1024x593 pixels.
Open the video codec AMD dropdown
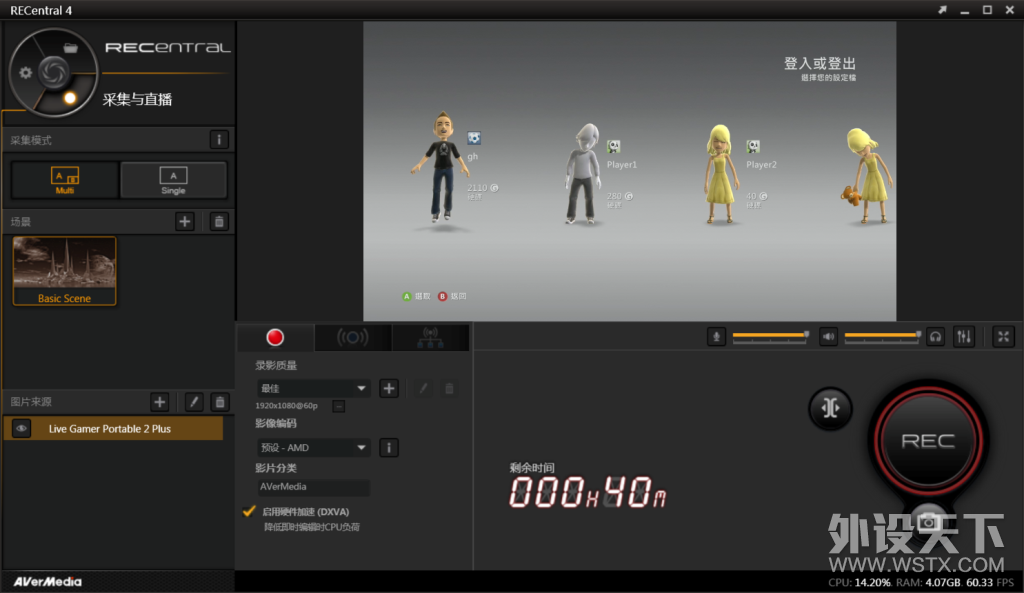click(x=313, y=447)
